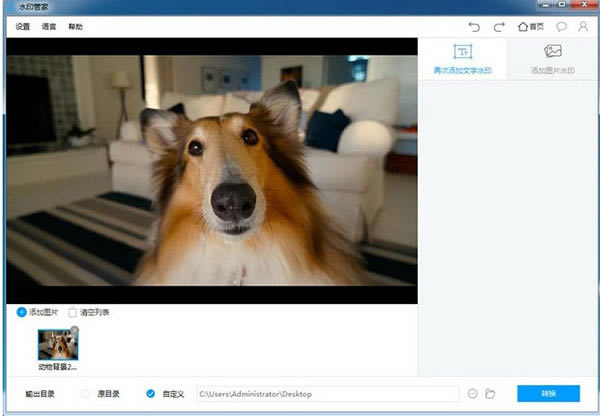Go to 首页 home page
Viewport: 600px width, 416px height.
tap(530, 27)
